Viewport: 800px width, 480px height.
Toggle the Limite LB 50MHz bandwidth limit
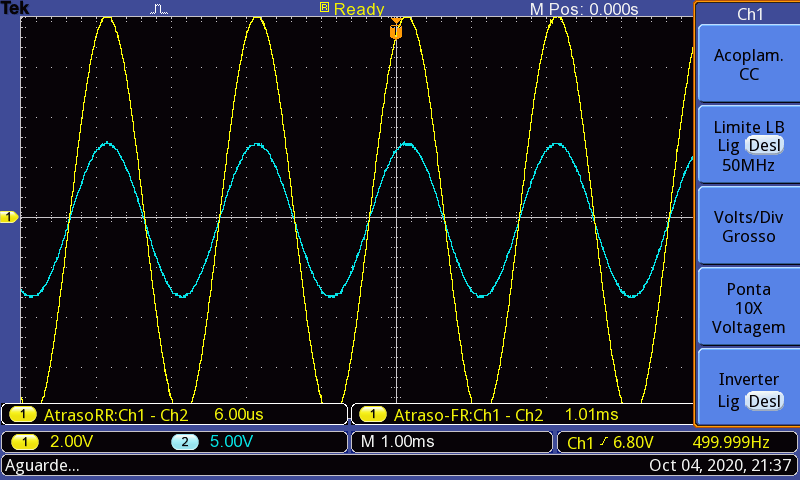(748, 145)
